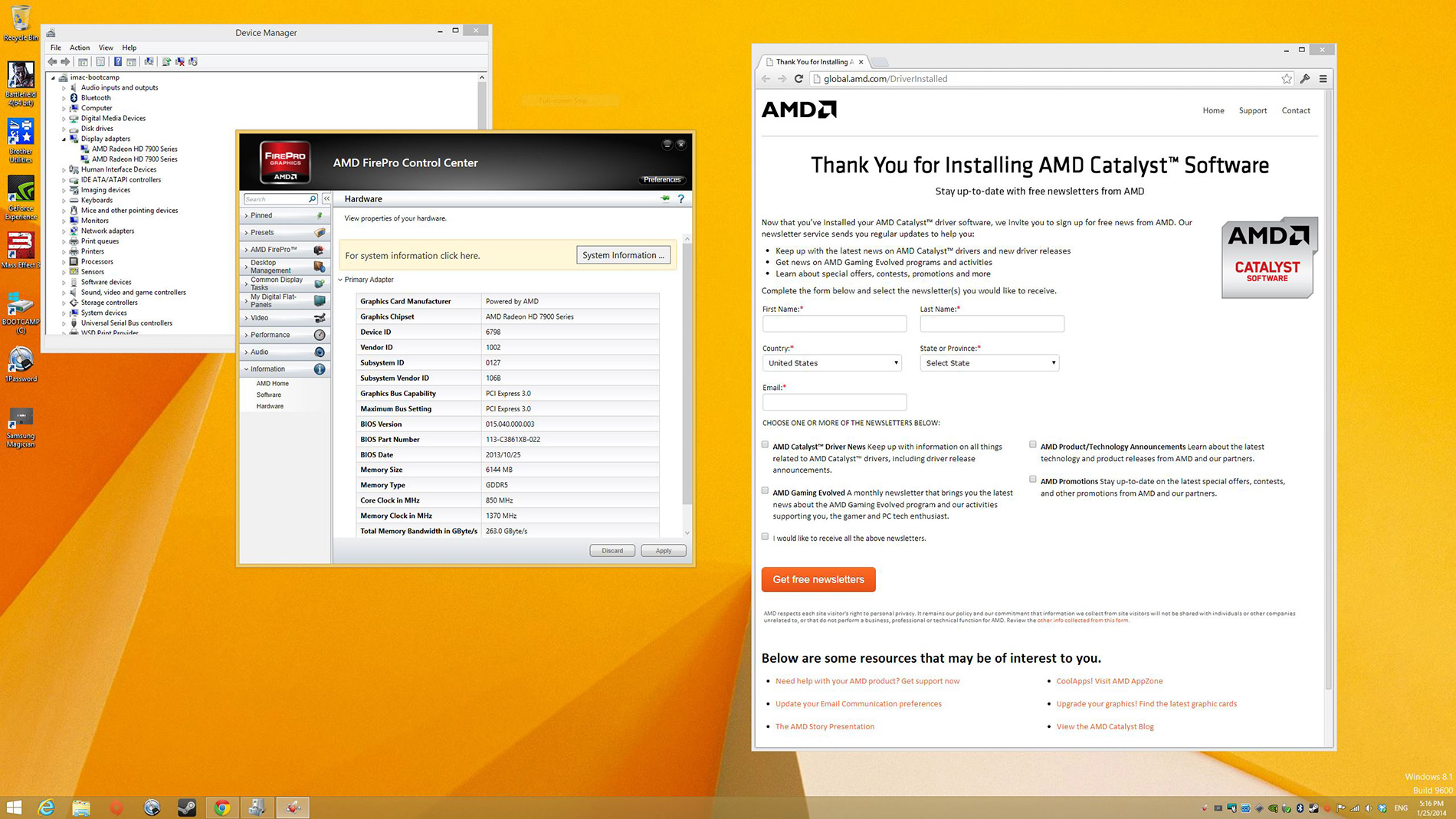Click the Chrome page vertical scrollbar
Viewport: 1456px width, 819px height.
[1328, 391]
